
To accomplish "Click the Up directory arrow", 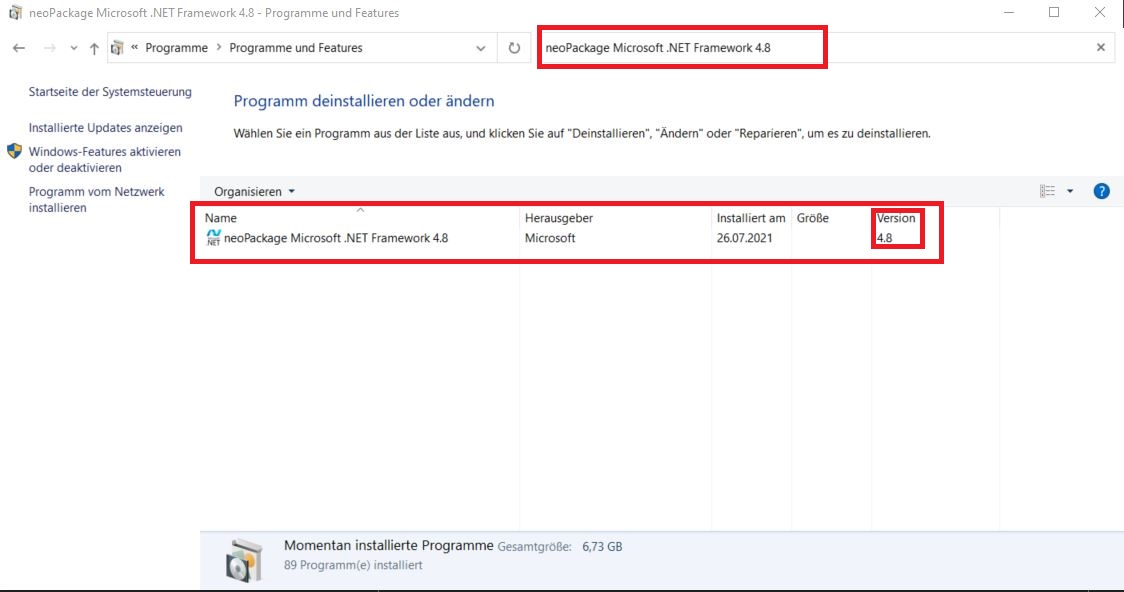I will (x=94, y=48).
